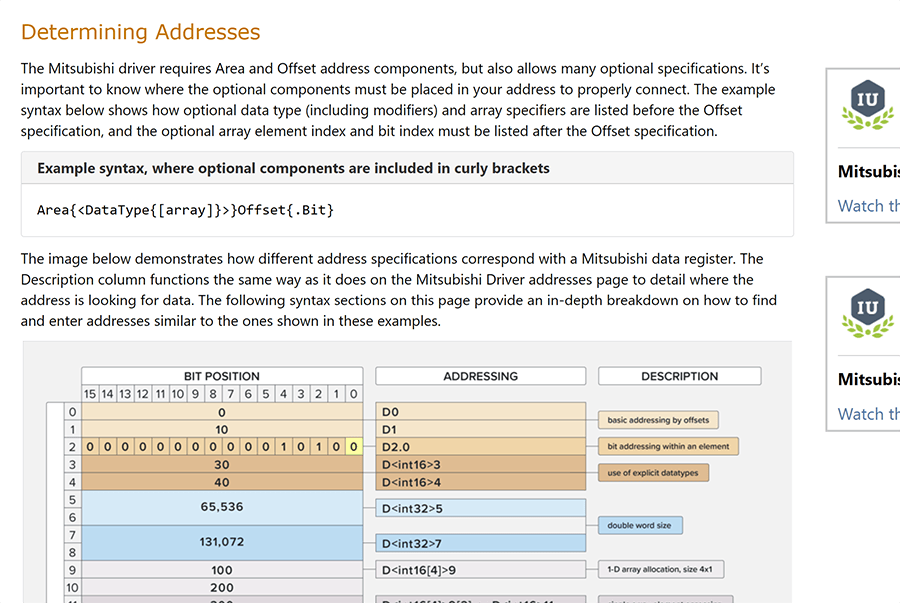The height and width of the screenshot is (603, 900).
Task: Click the 'D<int32>7' addressing cell
Action: coord(480,543)
